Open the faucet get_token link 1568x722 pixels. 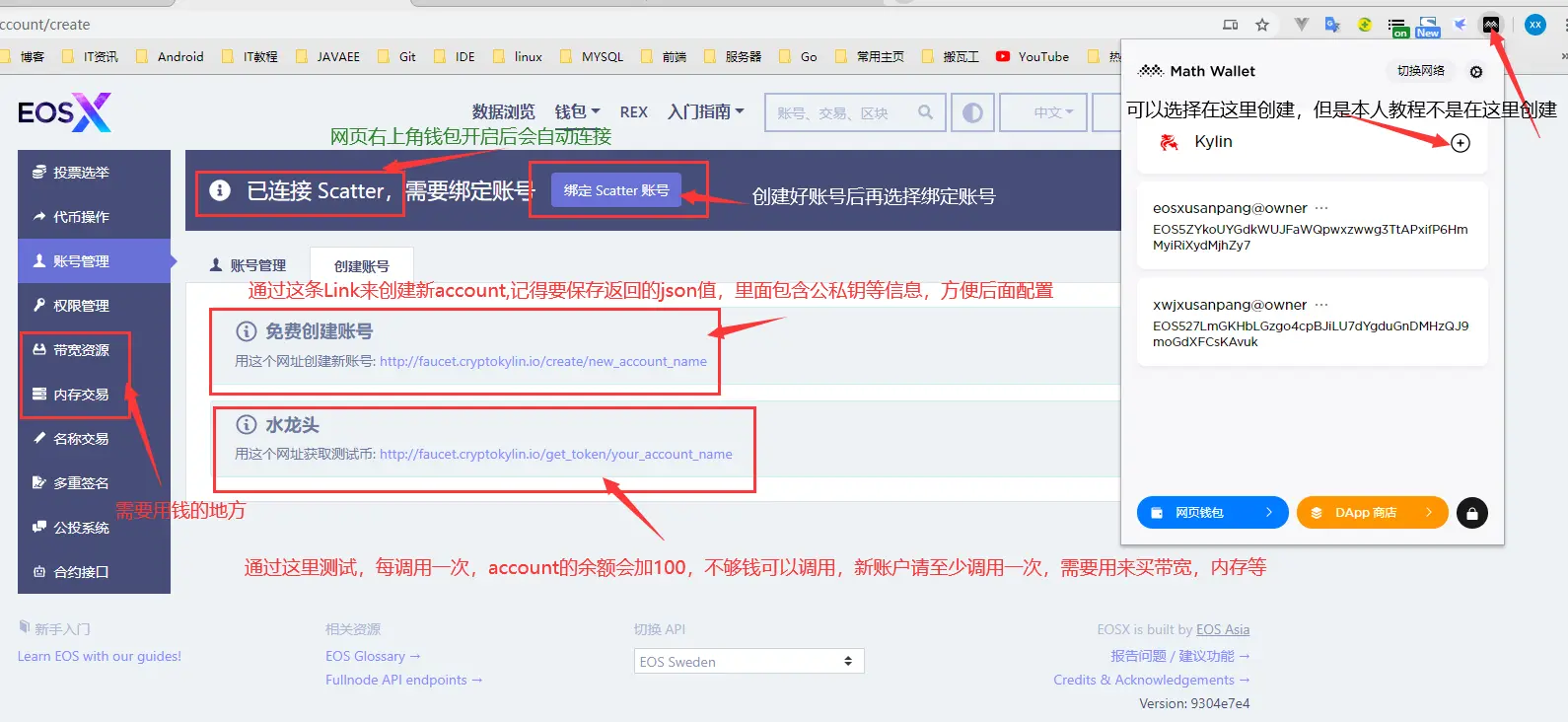click(x=556, y=454)
